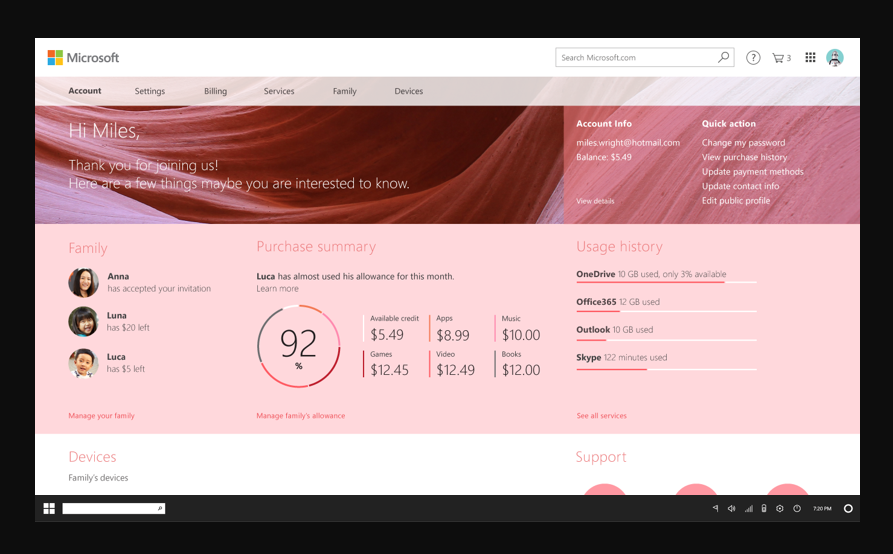Switch to the Billing tab
Viewport: 893px width, 554px height.
coord(215,91)
